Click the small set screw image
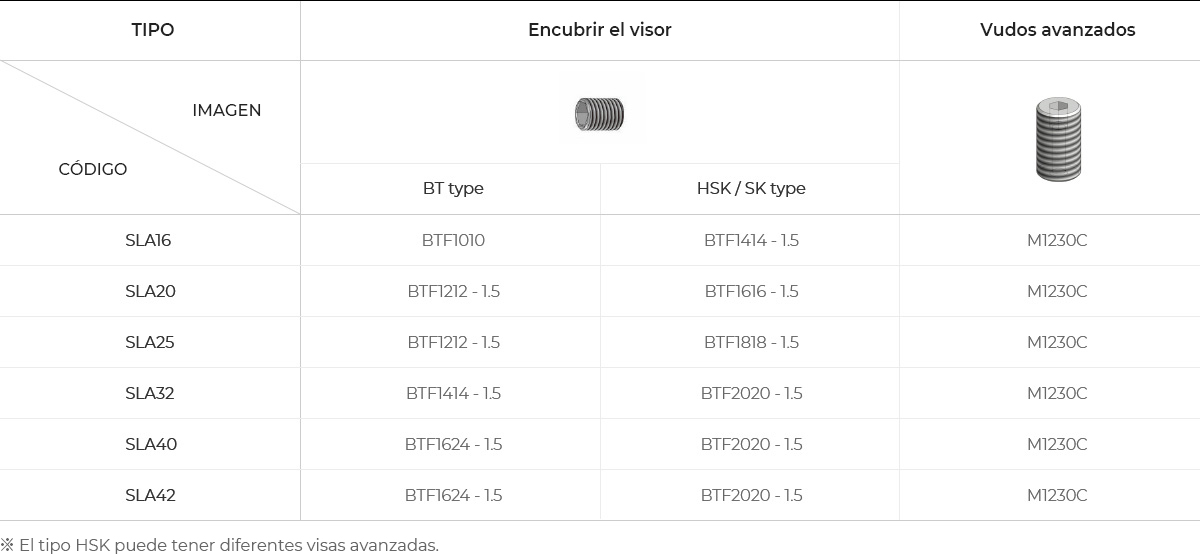Viewport: 1200px width, 555px height. pyautogui.click(x=599, y=114)
